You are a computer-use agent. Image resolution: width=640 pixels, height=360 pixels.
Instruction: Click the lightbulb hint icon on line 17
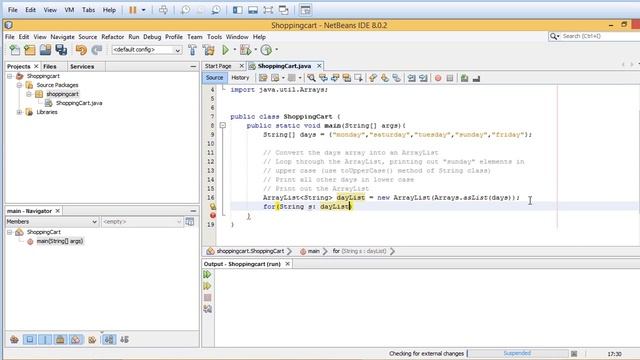(x=213, y=207)
